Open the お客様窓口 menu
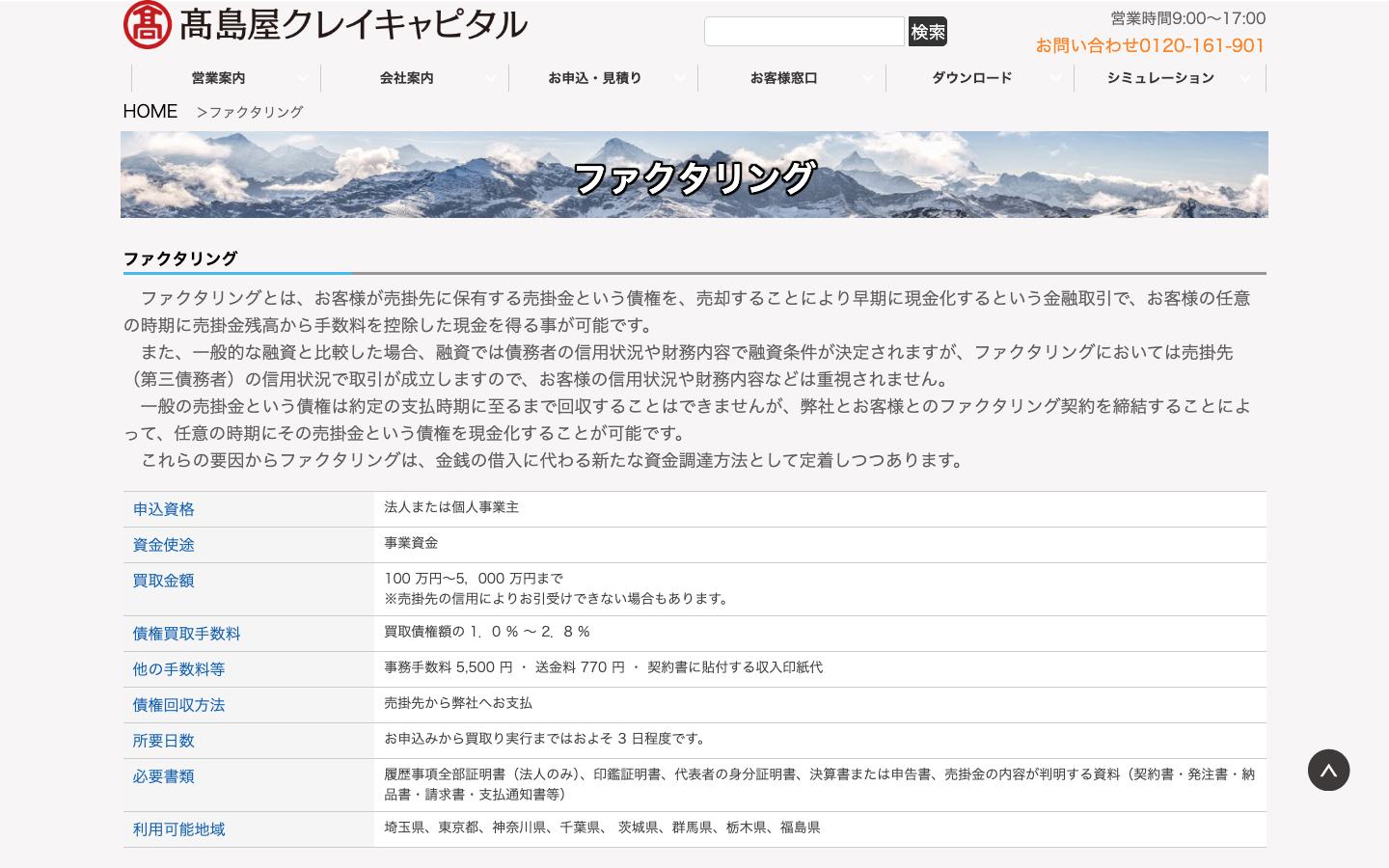 tap(783, 78)
